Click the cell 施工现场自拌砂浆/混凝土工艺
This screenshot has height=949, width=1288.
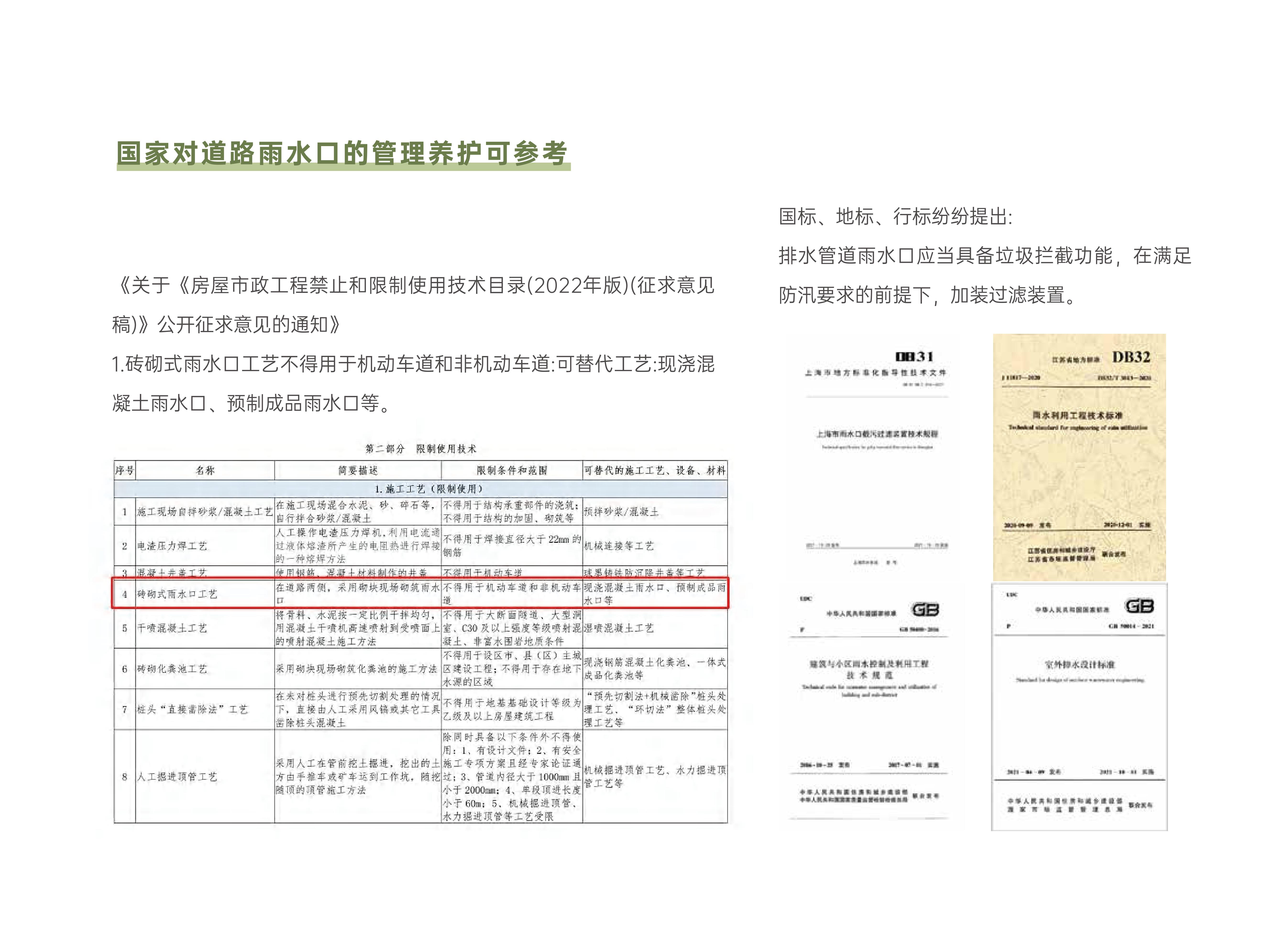(x=205, y=511)
